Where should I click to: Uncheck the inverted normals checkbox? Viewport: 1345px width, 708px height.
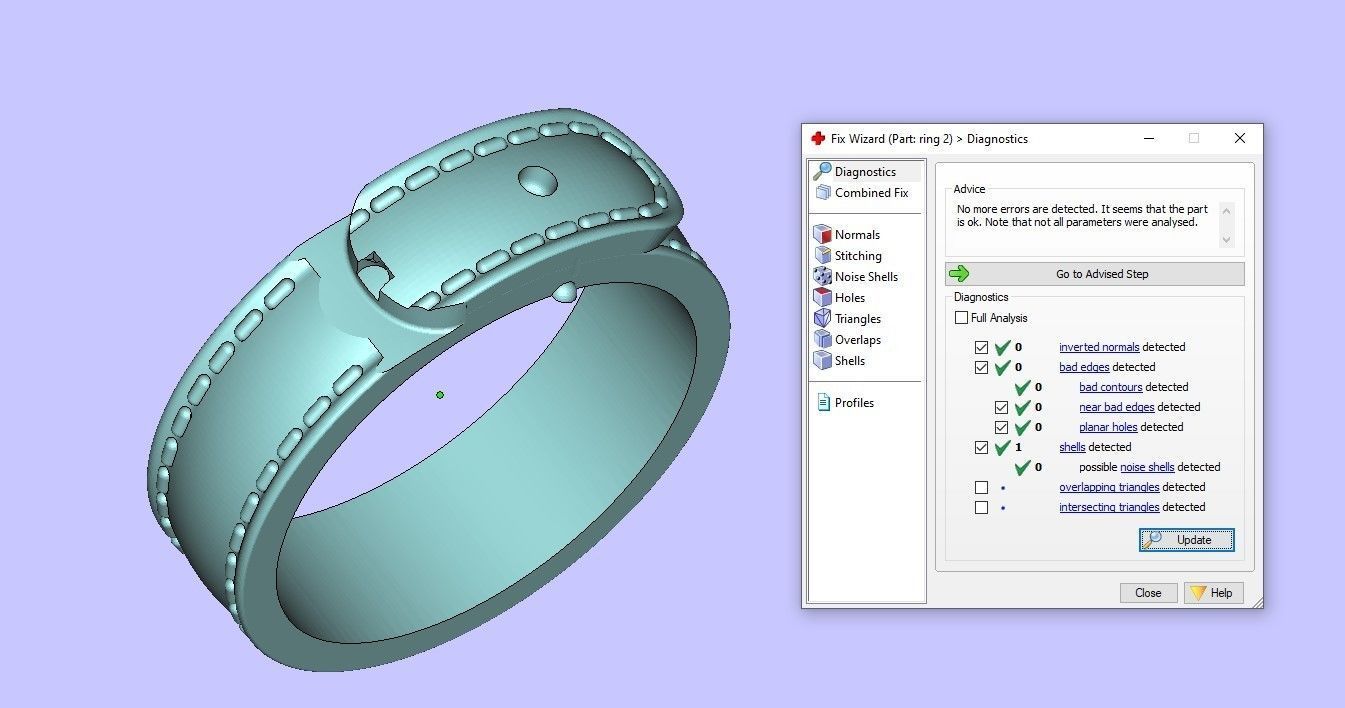pyautogui.click(x=981, y=347)
